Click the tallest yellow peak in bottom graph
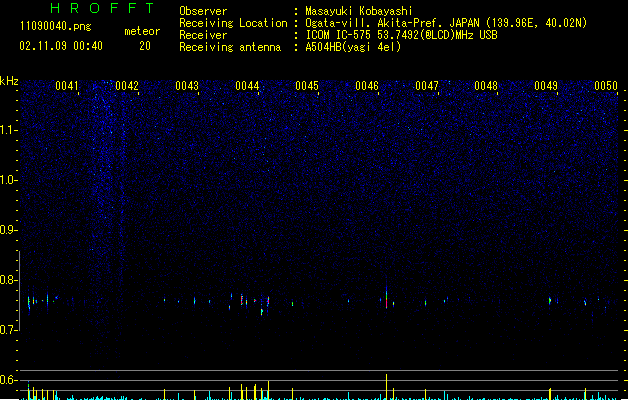Screen dimensions: 629x400 coord(386,386)
